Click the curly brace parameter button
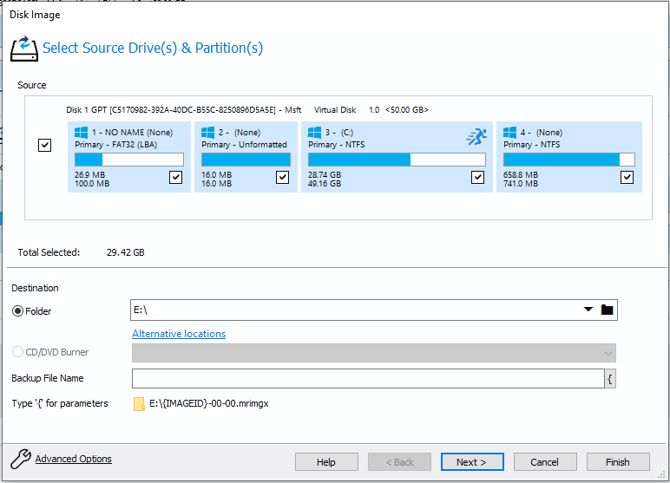 (x=610, y=379)
